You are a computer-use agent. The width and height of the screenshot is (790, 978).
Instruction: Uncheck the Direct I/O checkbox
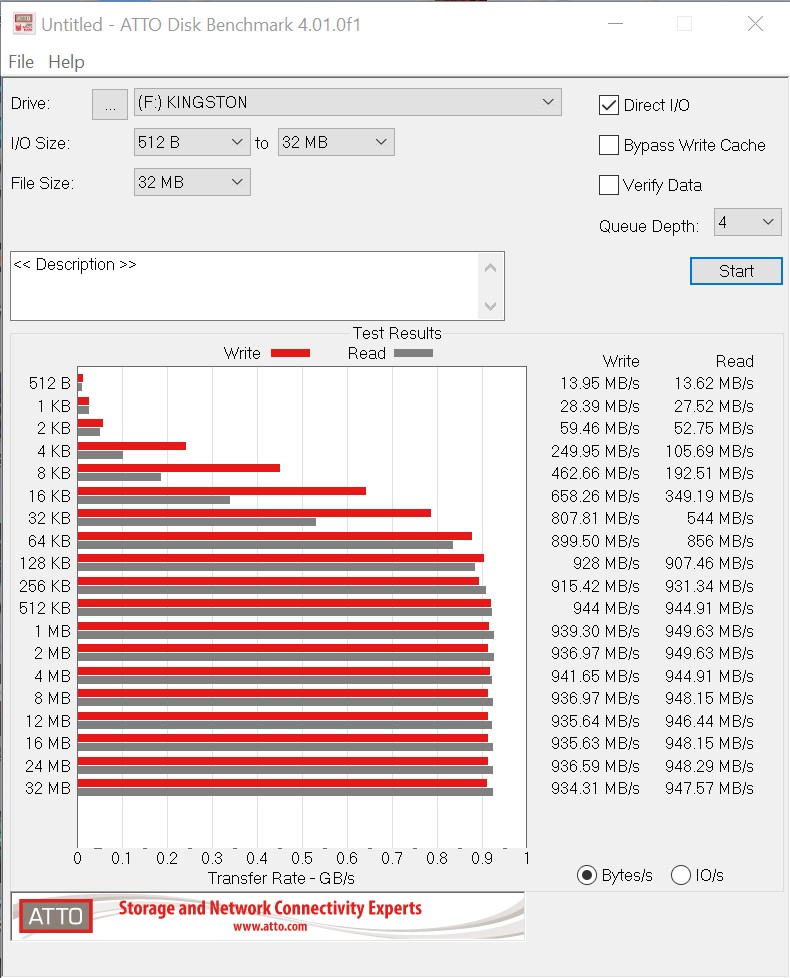[609, 105]
